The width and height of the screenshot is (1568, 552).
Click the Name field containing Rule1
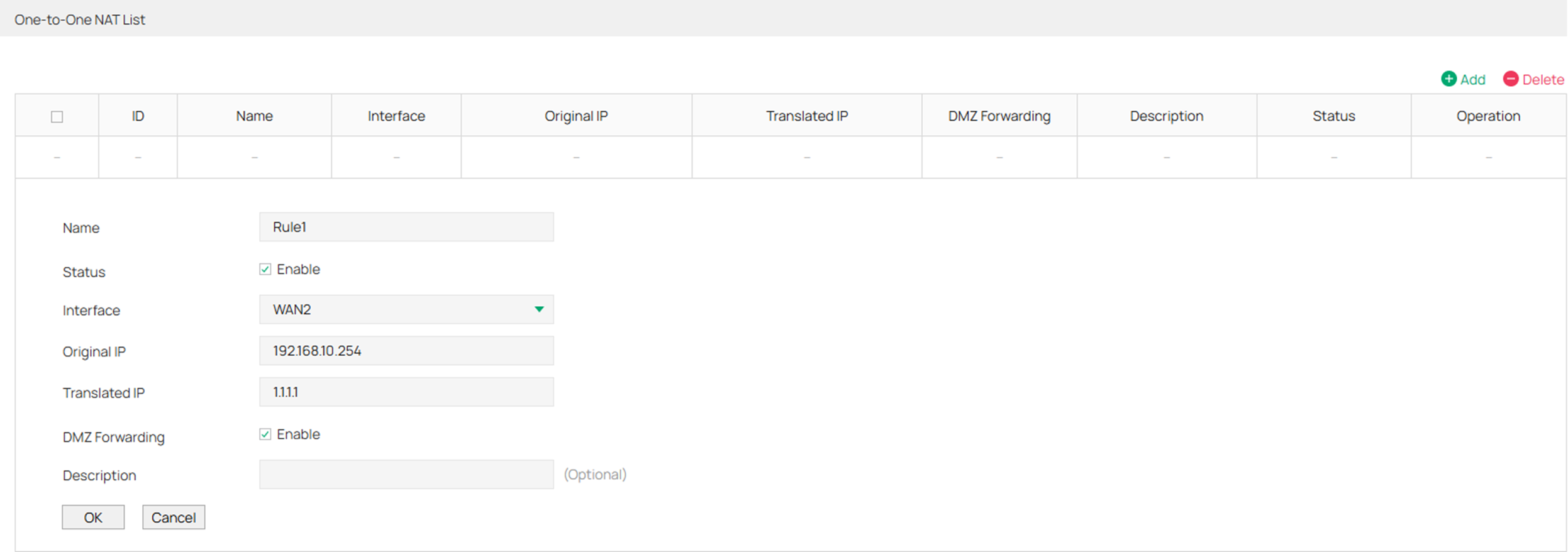pyautogui.click(x=406, y=227)
